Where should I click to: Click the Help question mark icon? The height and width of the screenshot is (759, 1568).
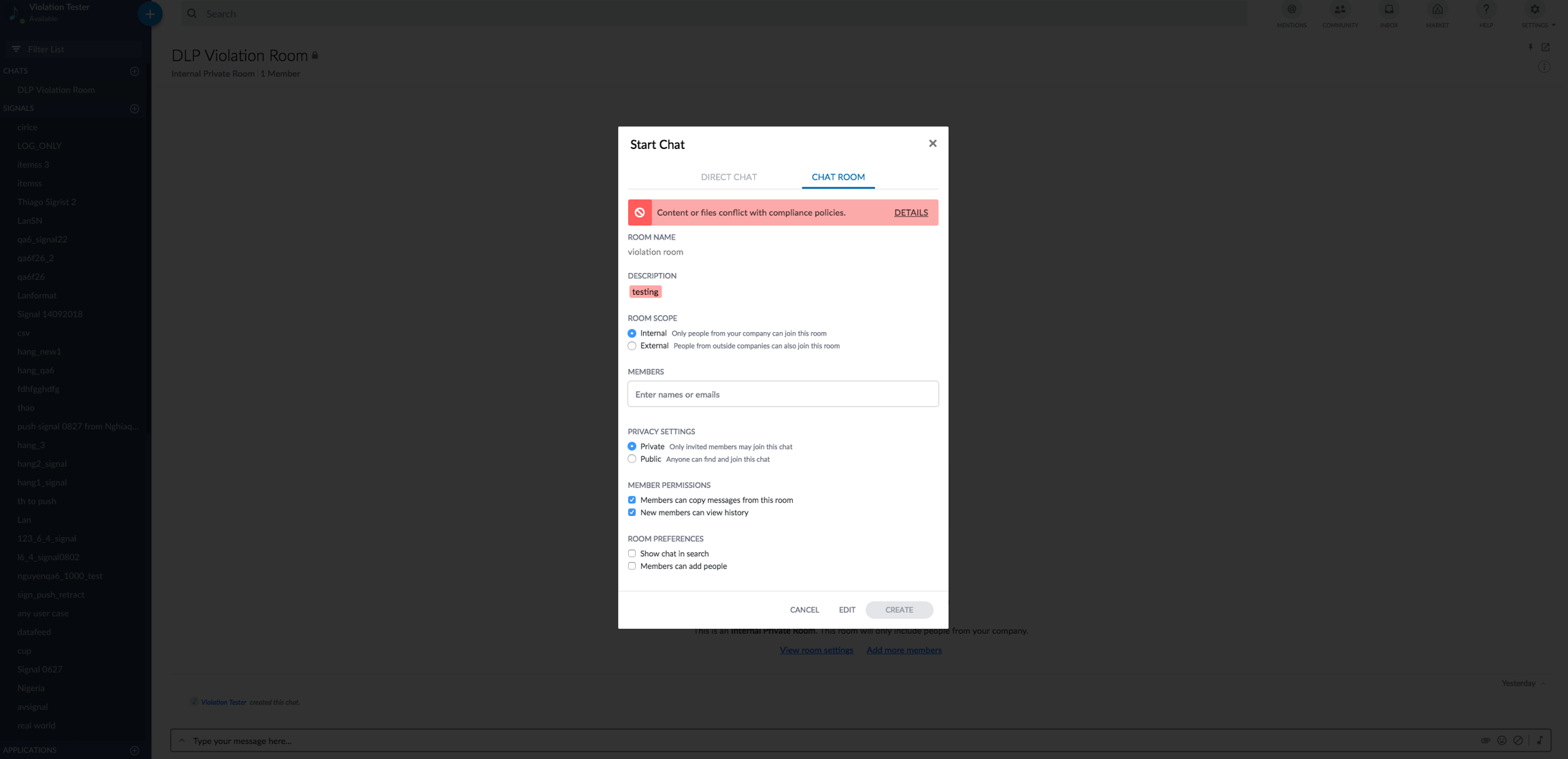1486,10
